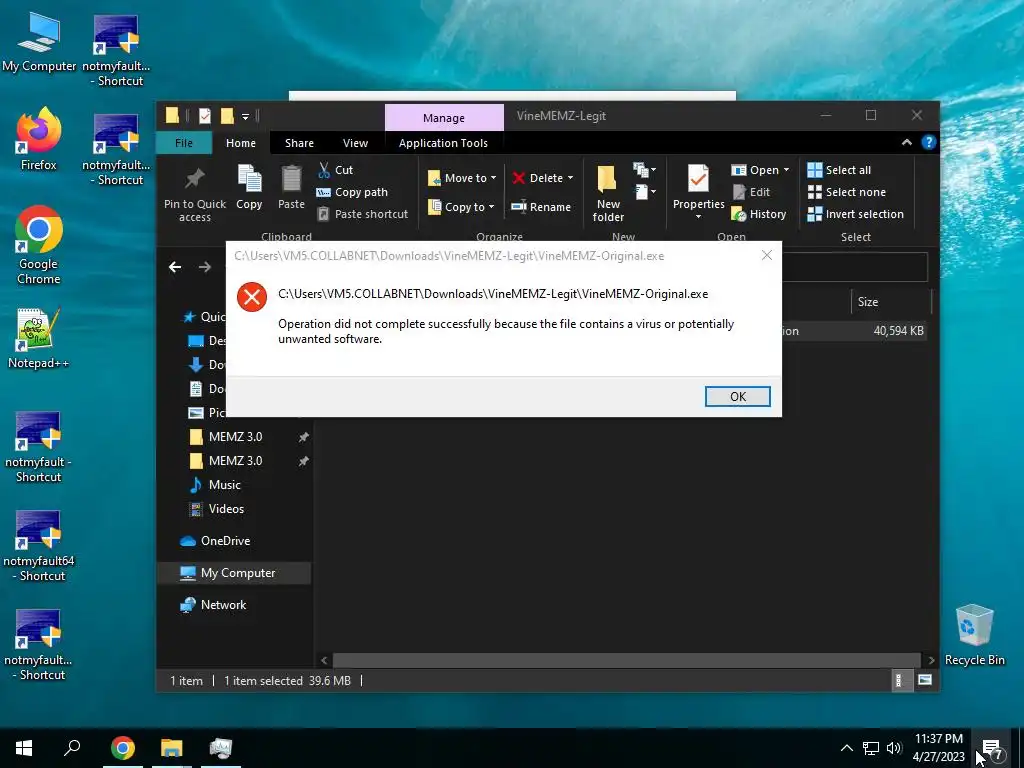Open Music in navigation pane

coord(225,485)
